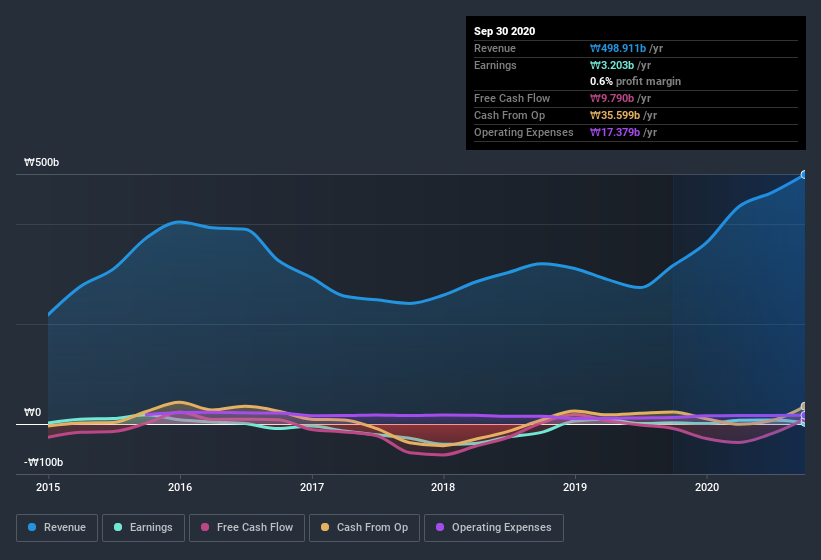Click the 2015 label on the x-axis
This screenshot has height=560, width=821.
(48, 487)
